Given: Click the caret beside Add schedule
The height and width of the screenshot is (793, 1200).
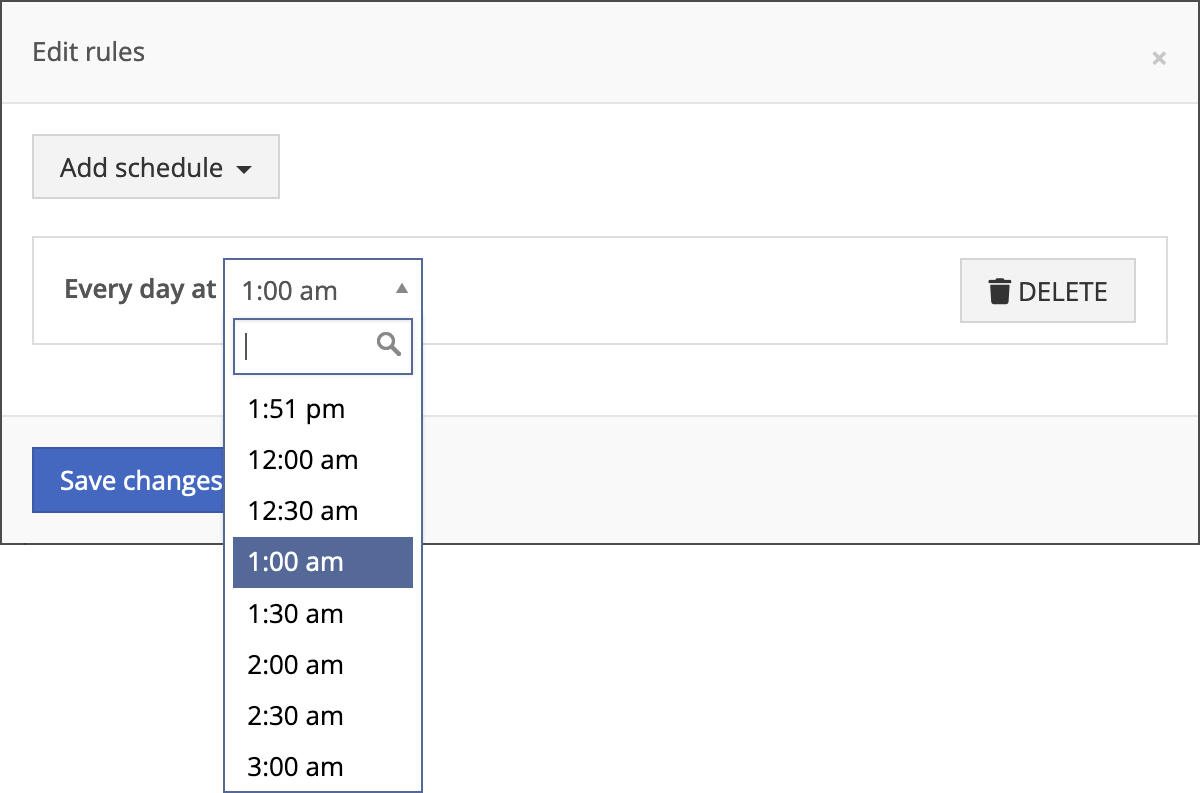Looking at the screenshot, I should point(243,169).
